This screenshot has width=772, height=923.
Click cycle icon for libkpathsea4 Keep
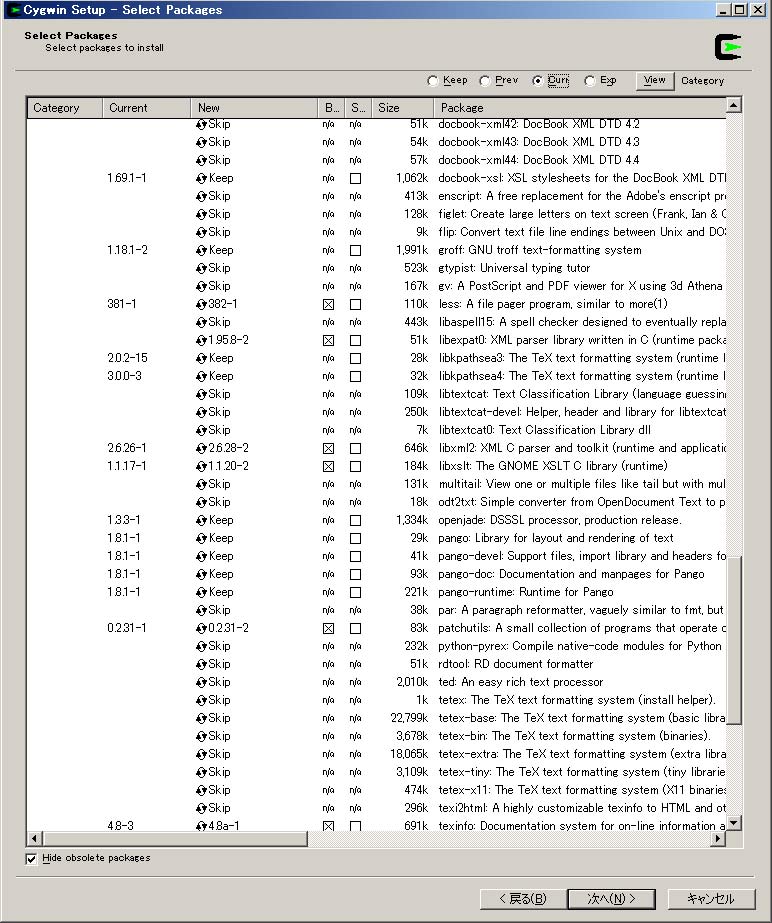pyautogui.click(x=201, y=376)
